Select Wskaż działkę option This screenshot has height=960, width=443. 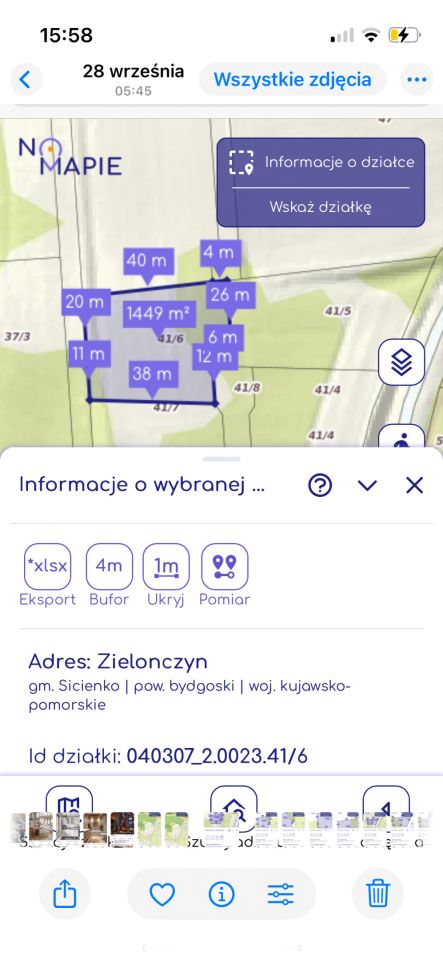(x=321, y=207)
